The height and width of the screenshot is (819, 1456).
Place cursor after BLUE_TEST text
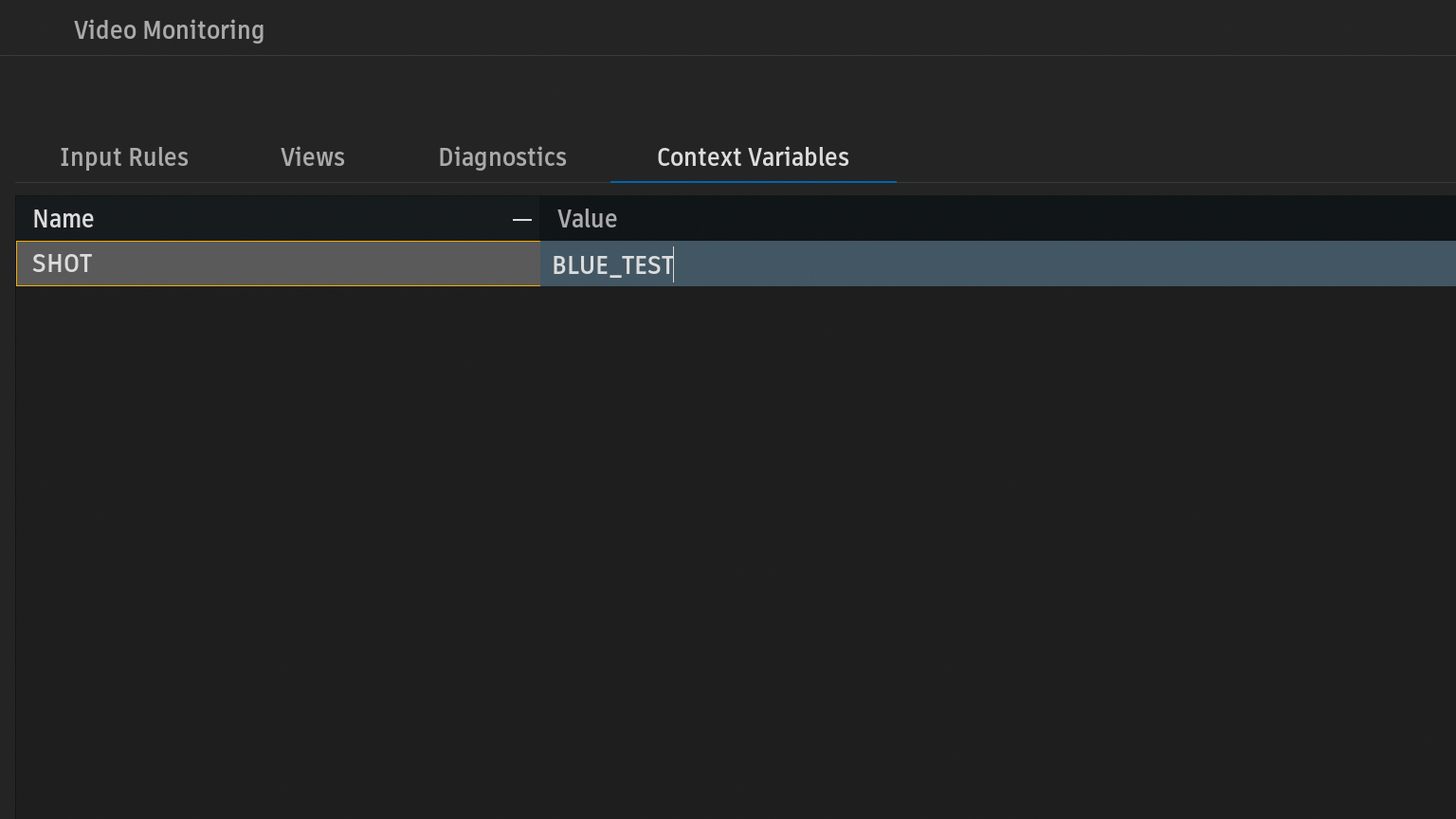pyautogui.click(x=675, y=264)
